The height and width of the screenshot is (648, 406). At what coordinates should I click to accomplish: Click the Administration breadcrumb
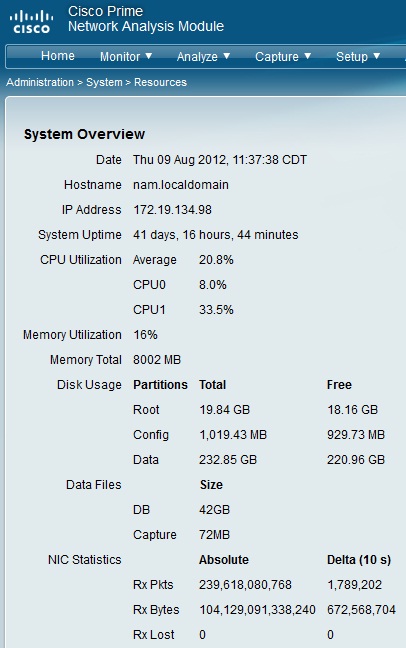click(40, 82)
